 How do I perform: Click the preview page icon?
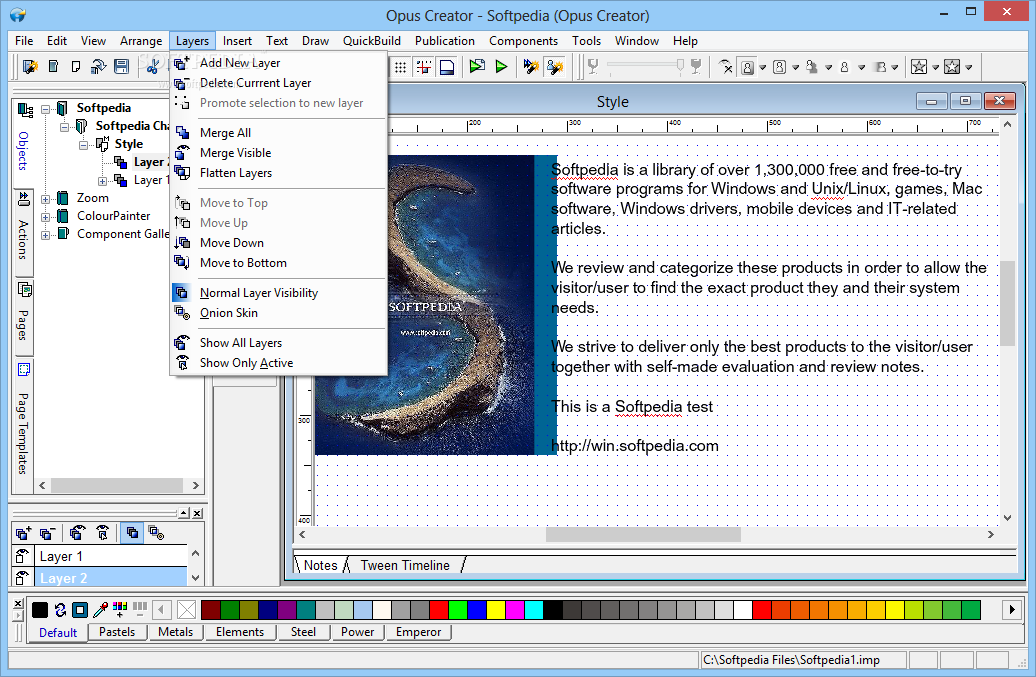coord(477,67)
